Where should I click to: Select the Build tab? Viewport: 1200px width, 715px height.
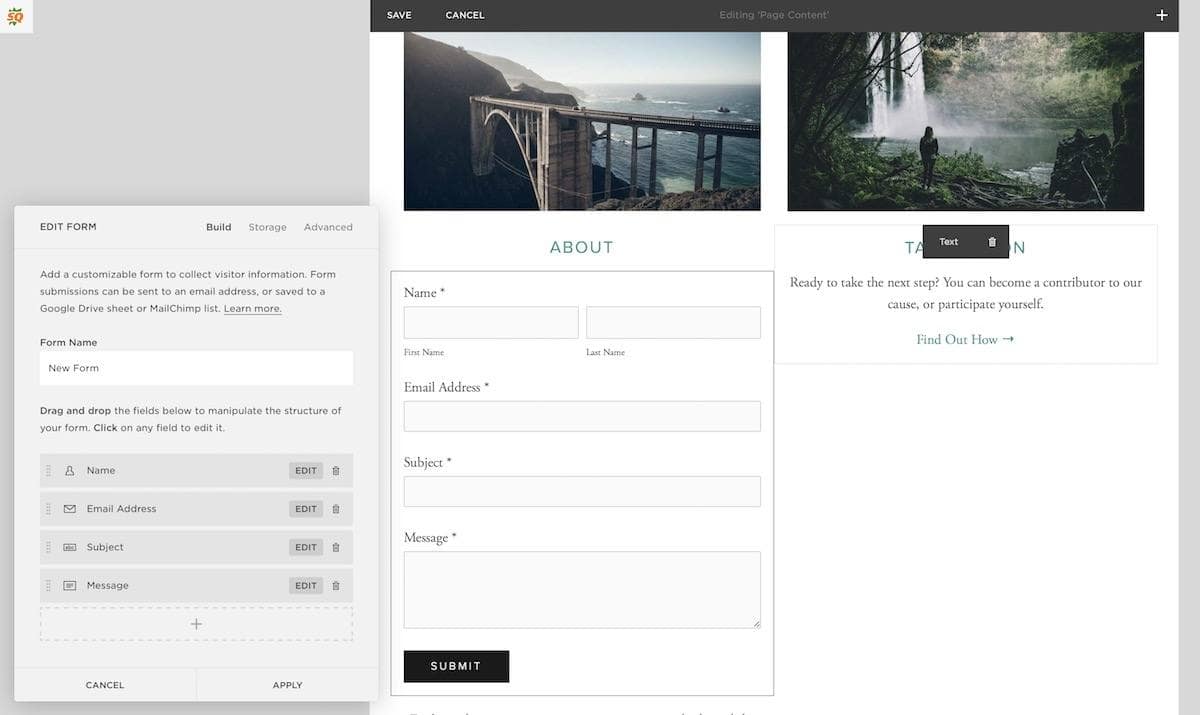tap(218, 227)
